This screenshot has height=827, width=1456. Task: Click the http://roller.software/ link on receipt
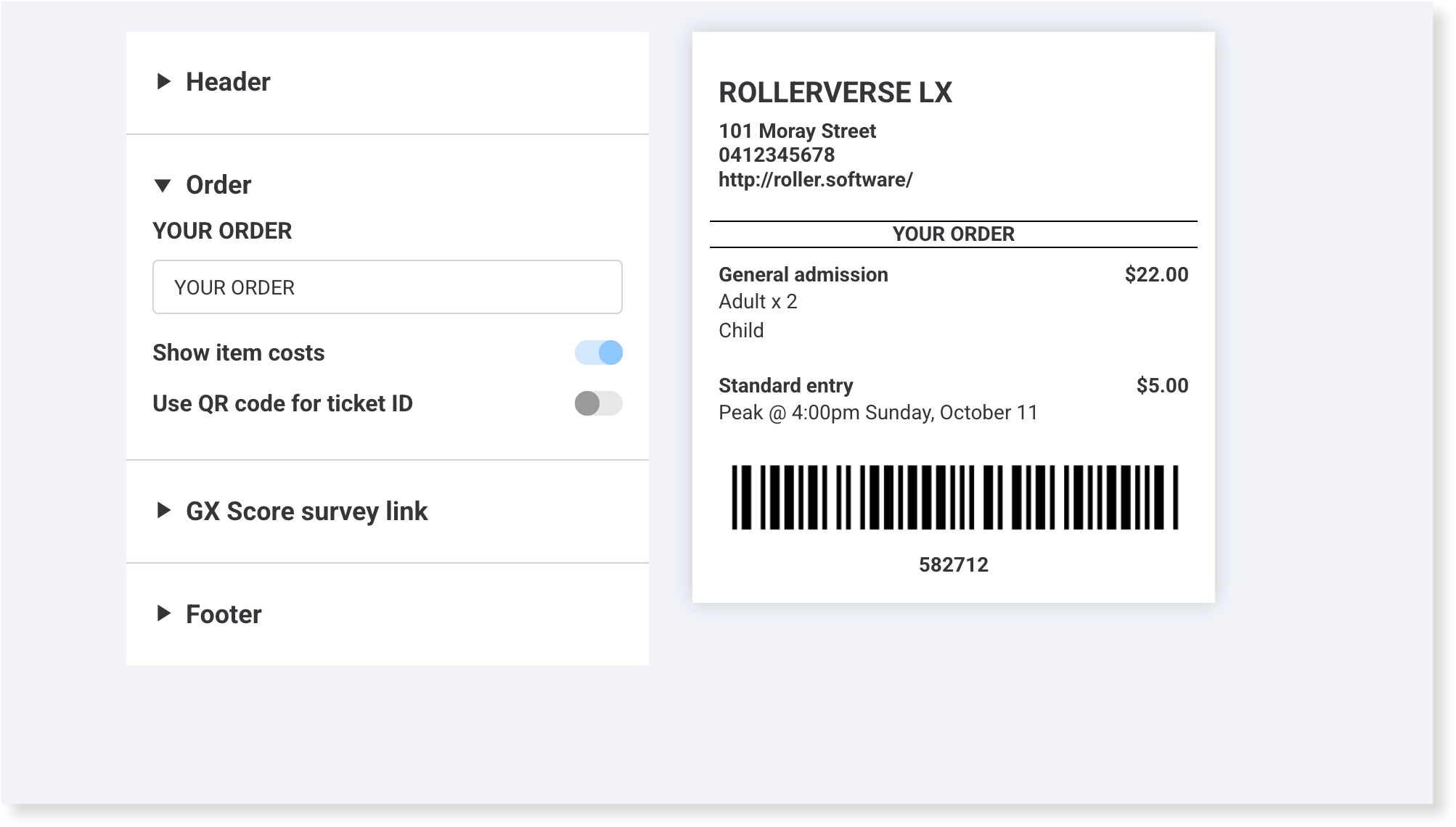point(816,180)
